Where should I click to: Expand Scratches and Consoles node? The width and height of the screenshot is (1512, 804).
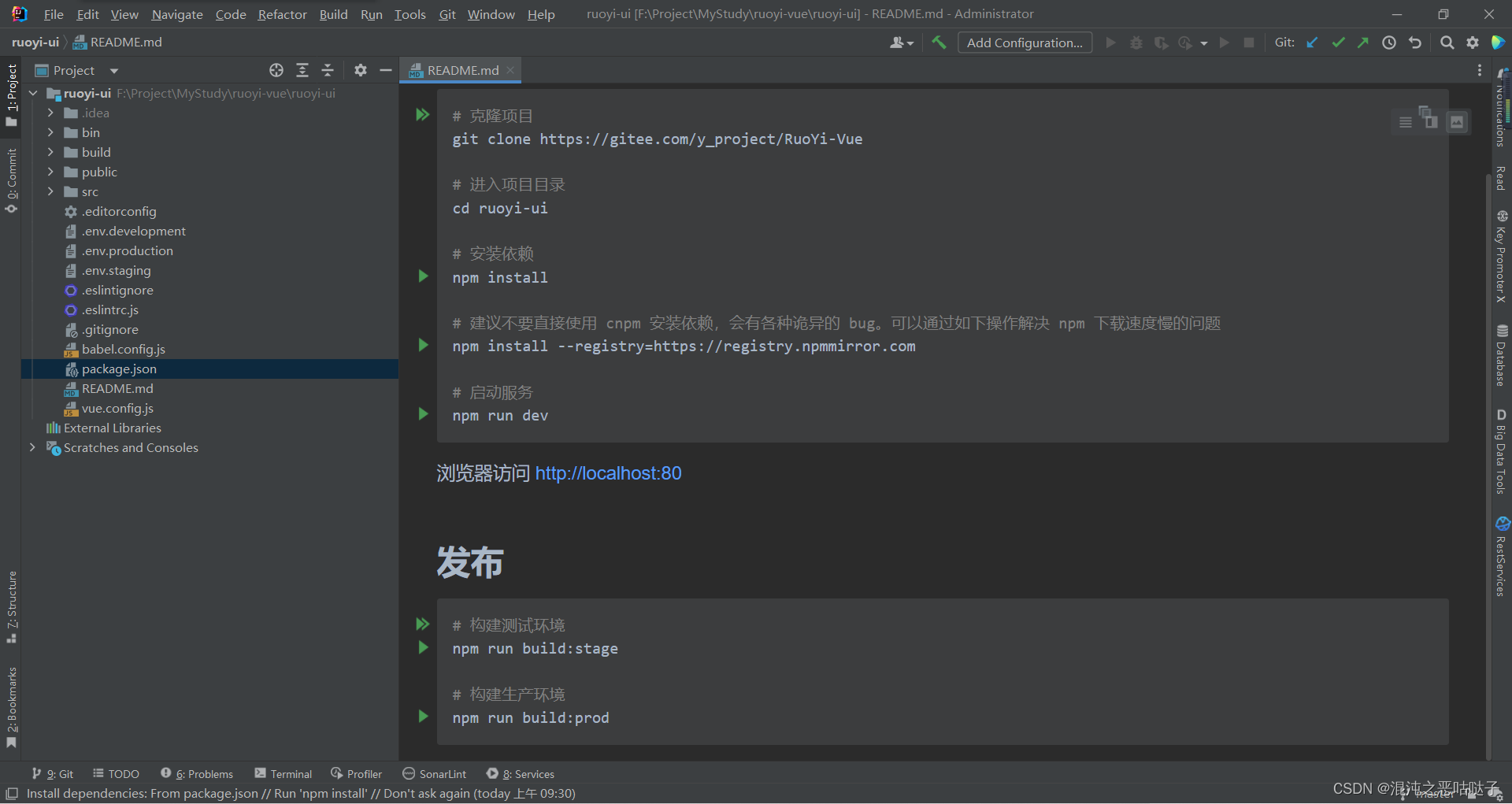pos(33,447)
